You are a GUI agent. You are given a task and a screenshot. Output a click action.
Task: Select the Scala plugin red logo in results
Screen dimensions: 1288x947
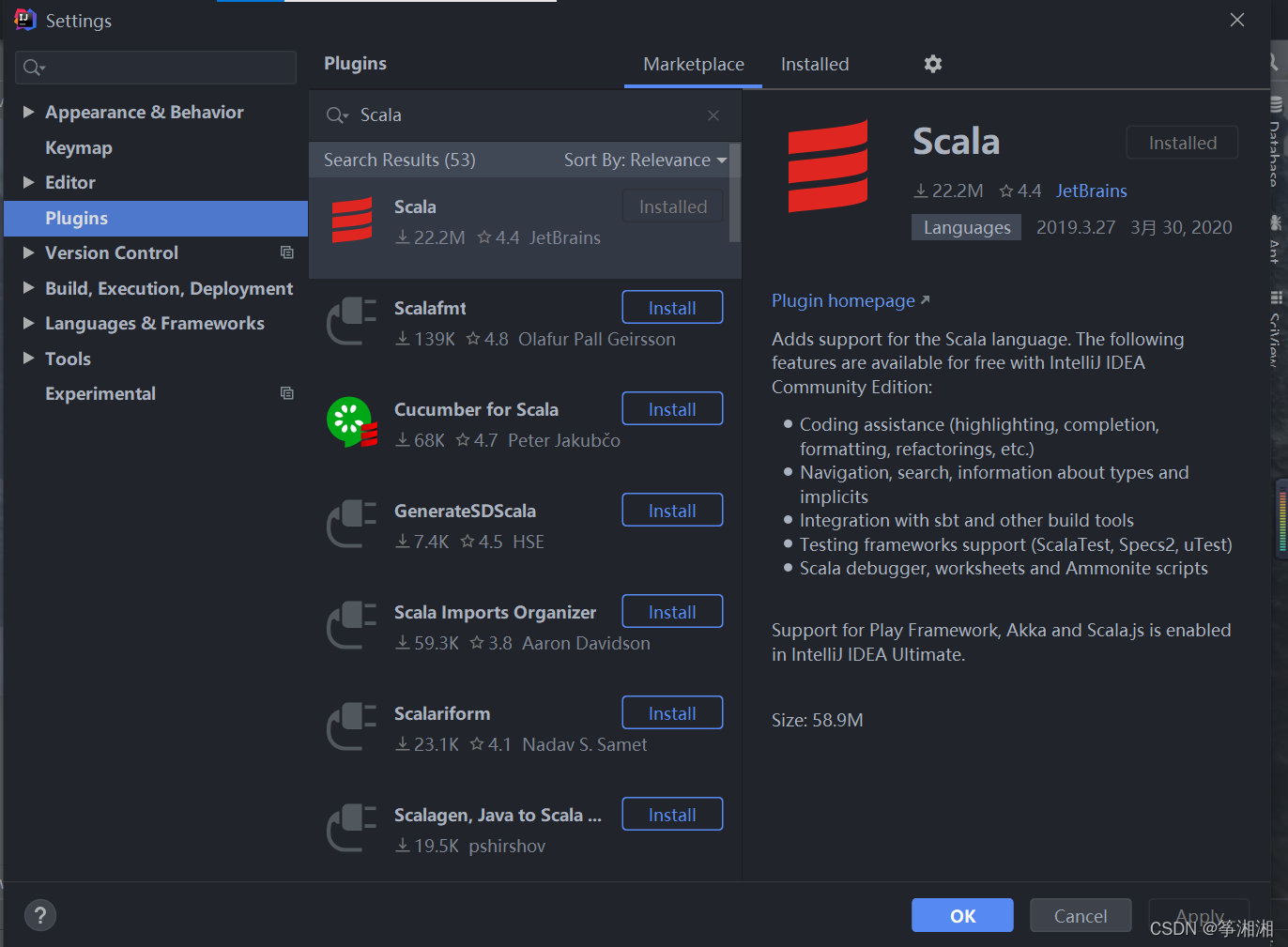pyautogui.click(x=352, y=220)
